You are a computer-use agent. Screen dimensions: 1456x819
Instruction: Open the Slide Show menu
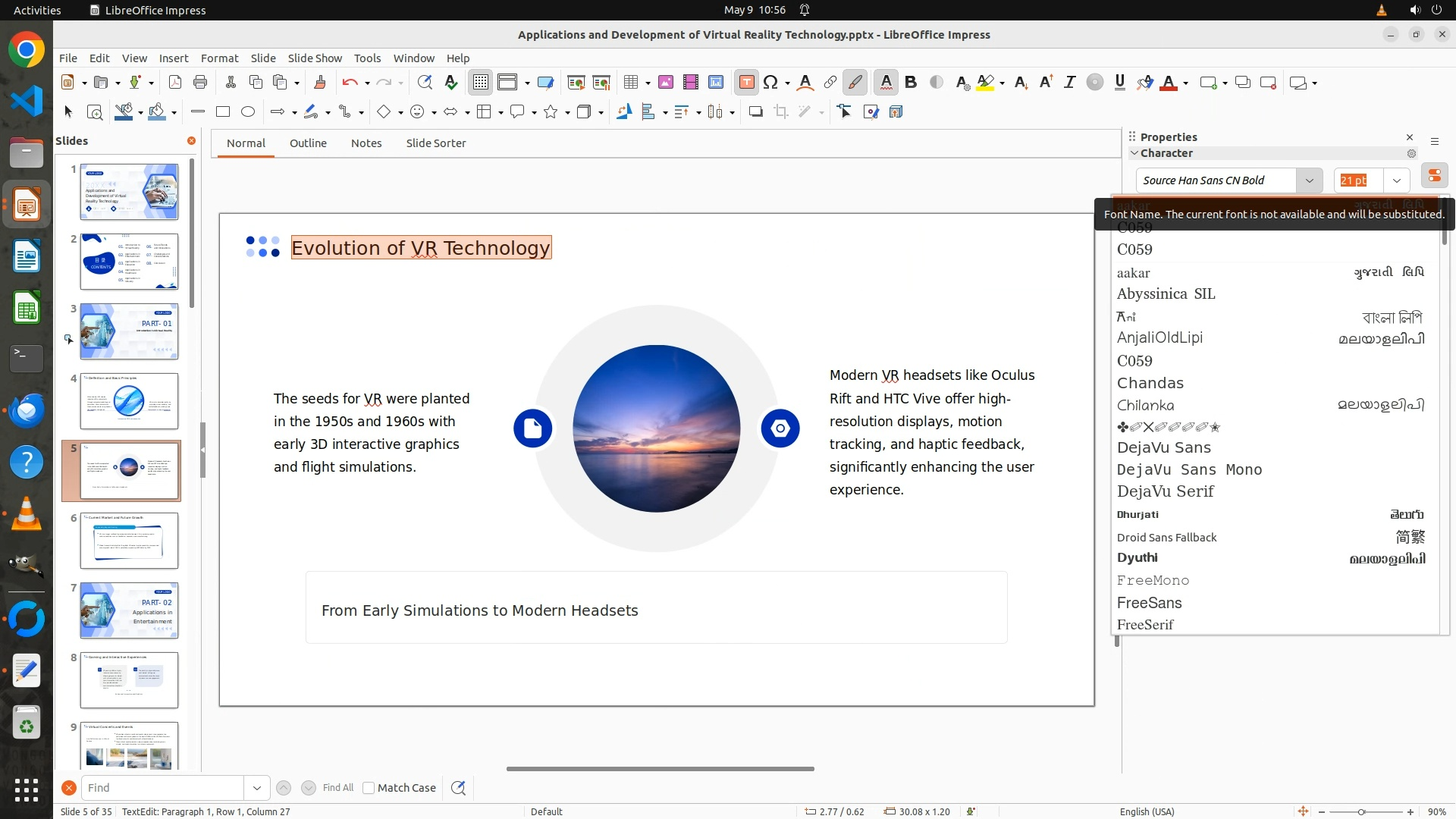[x=314, y=58]
